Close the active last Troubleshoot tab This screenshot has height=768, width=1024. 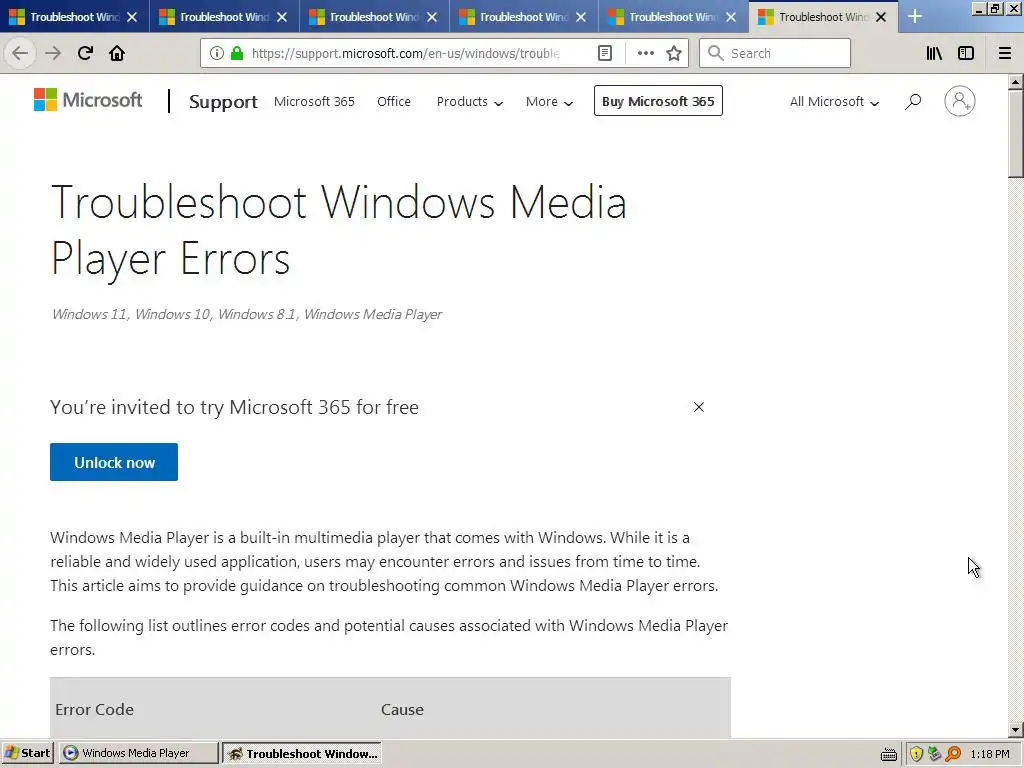click(881, 17)
